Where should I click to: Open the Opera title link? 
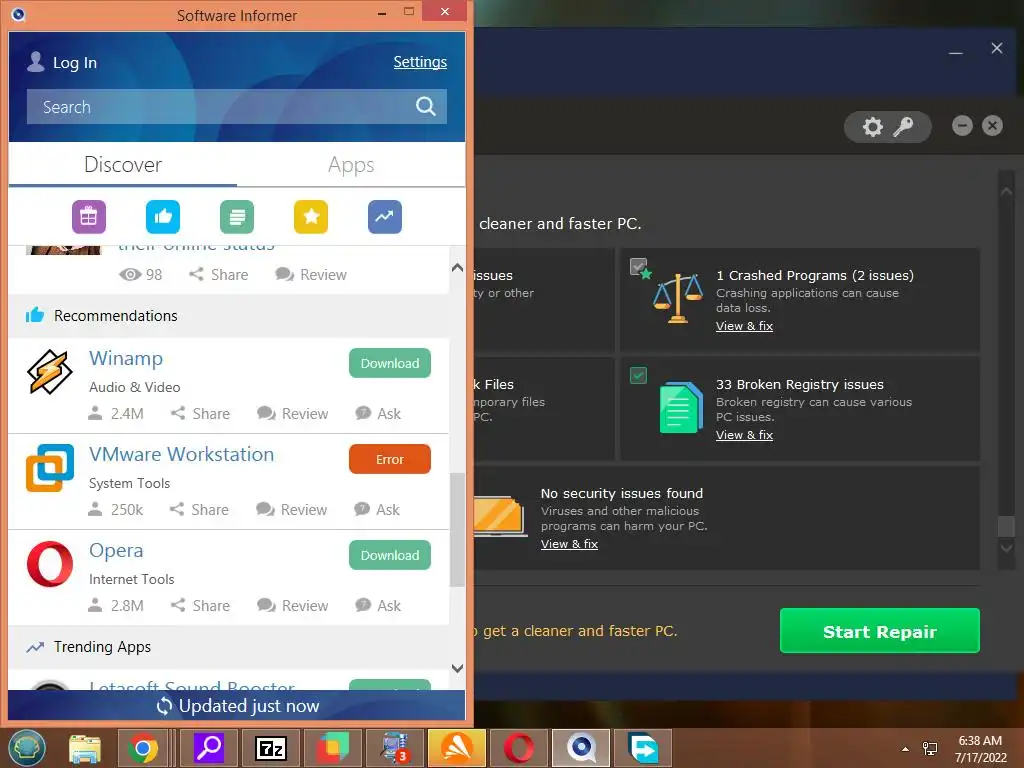click(116, 551)
